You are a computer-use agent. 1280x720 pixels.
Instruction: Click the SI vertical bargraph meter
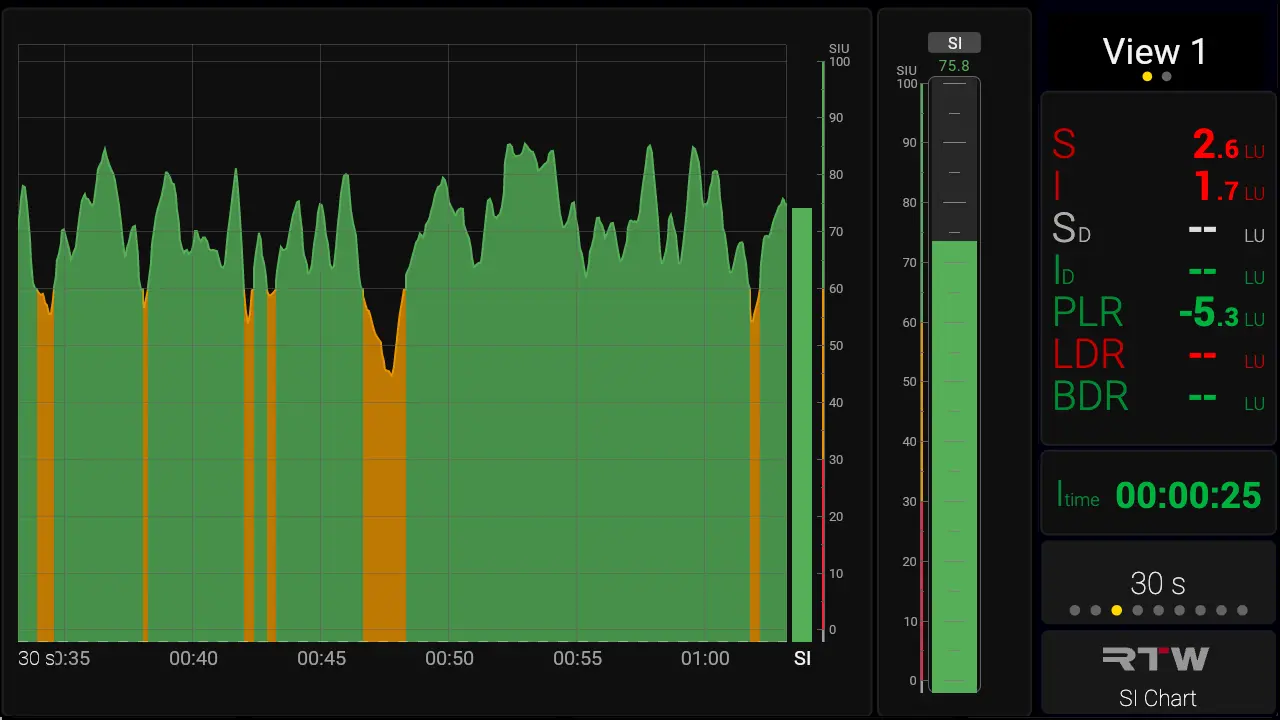(x=954, y=400)
